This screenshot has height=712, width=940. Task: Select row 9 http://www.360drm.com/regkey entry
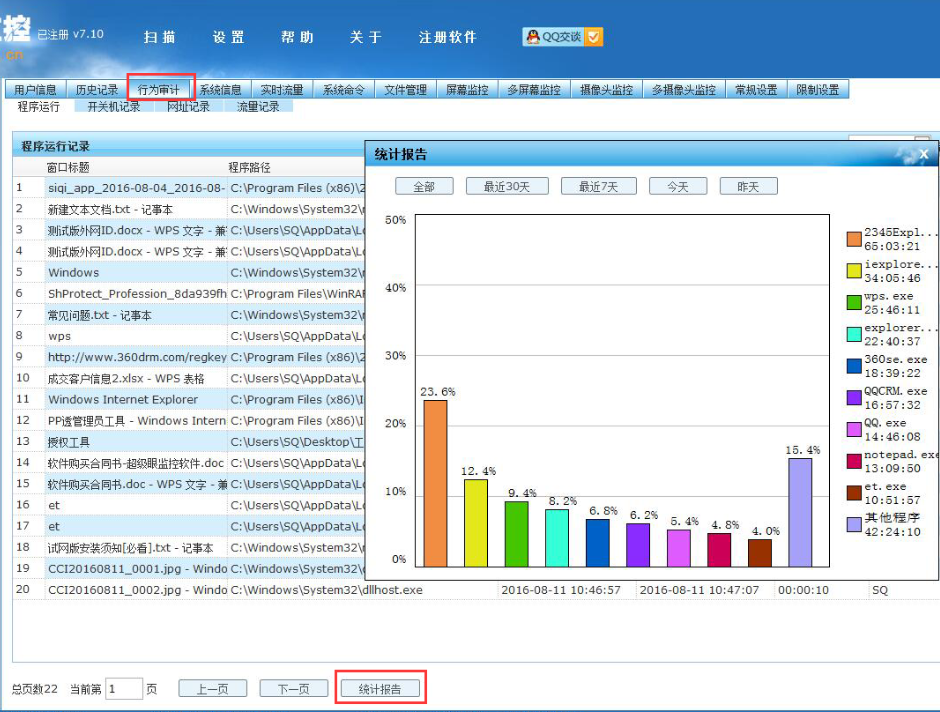click(x=189, y=357)
